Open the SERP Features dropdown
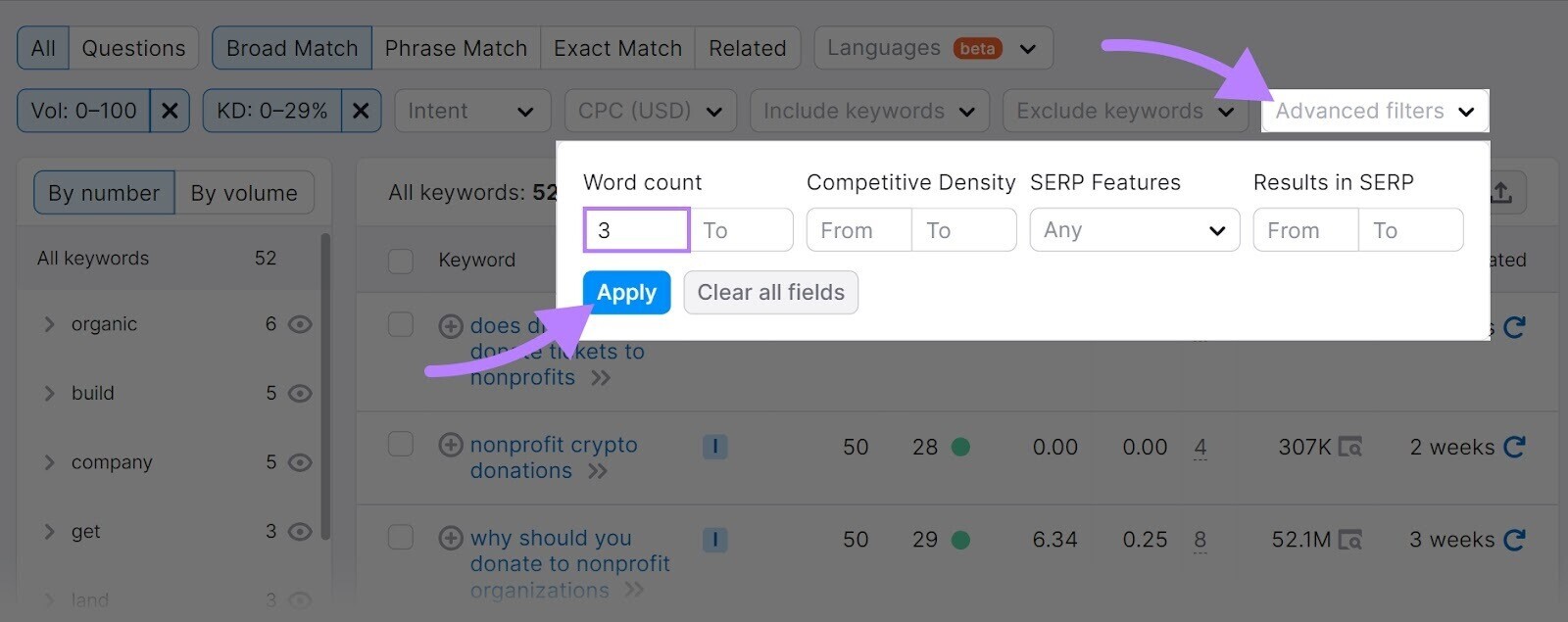 1134,229
